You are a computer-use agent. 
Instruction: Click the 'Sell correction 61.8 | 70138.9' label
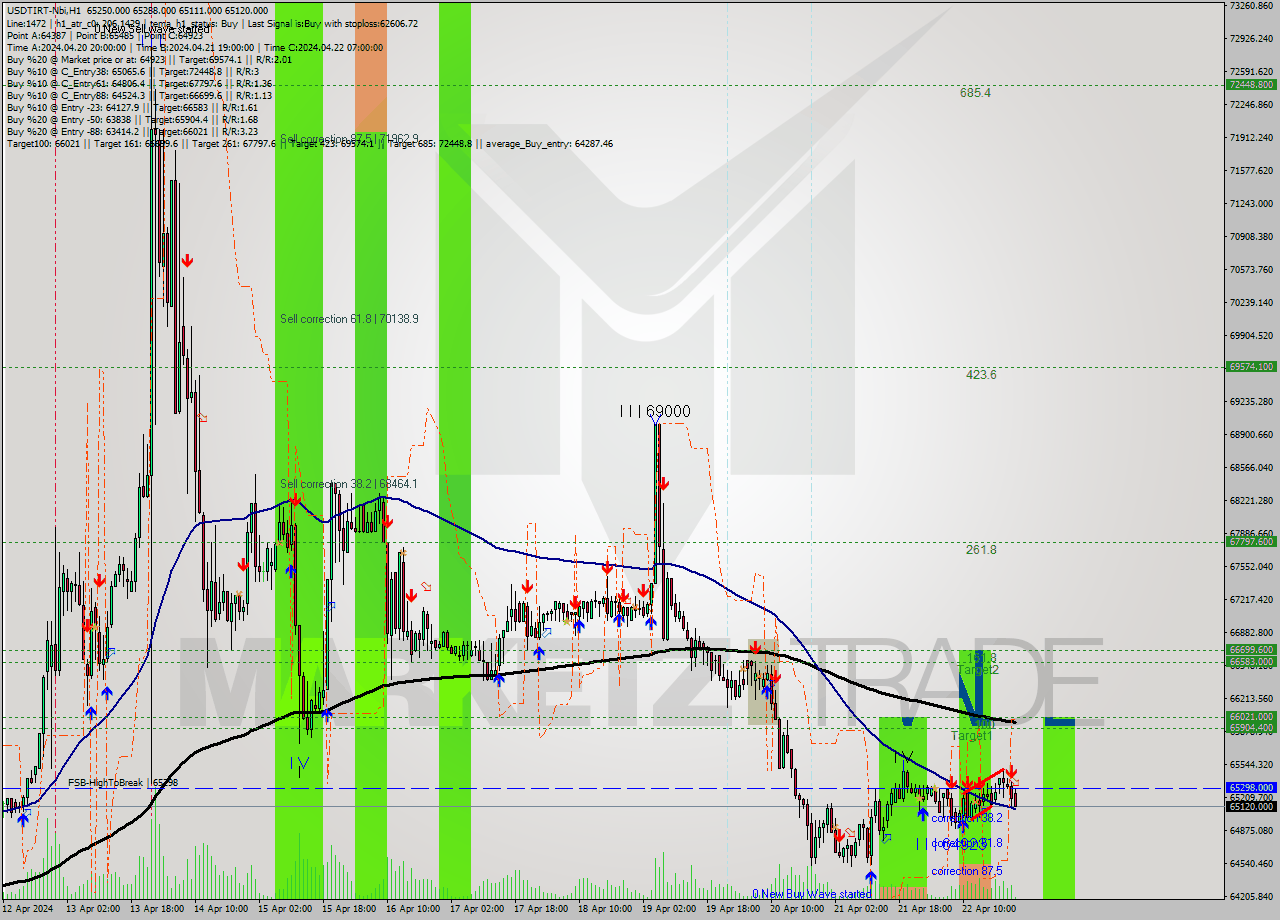click(x=349, y=319)
